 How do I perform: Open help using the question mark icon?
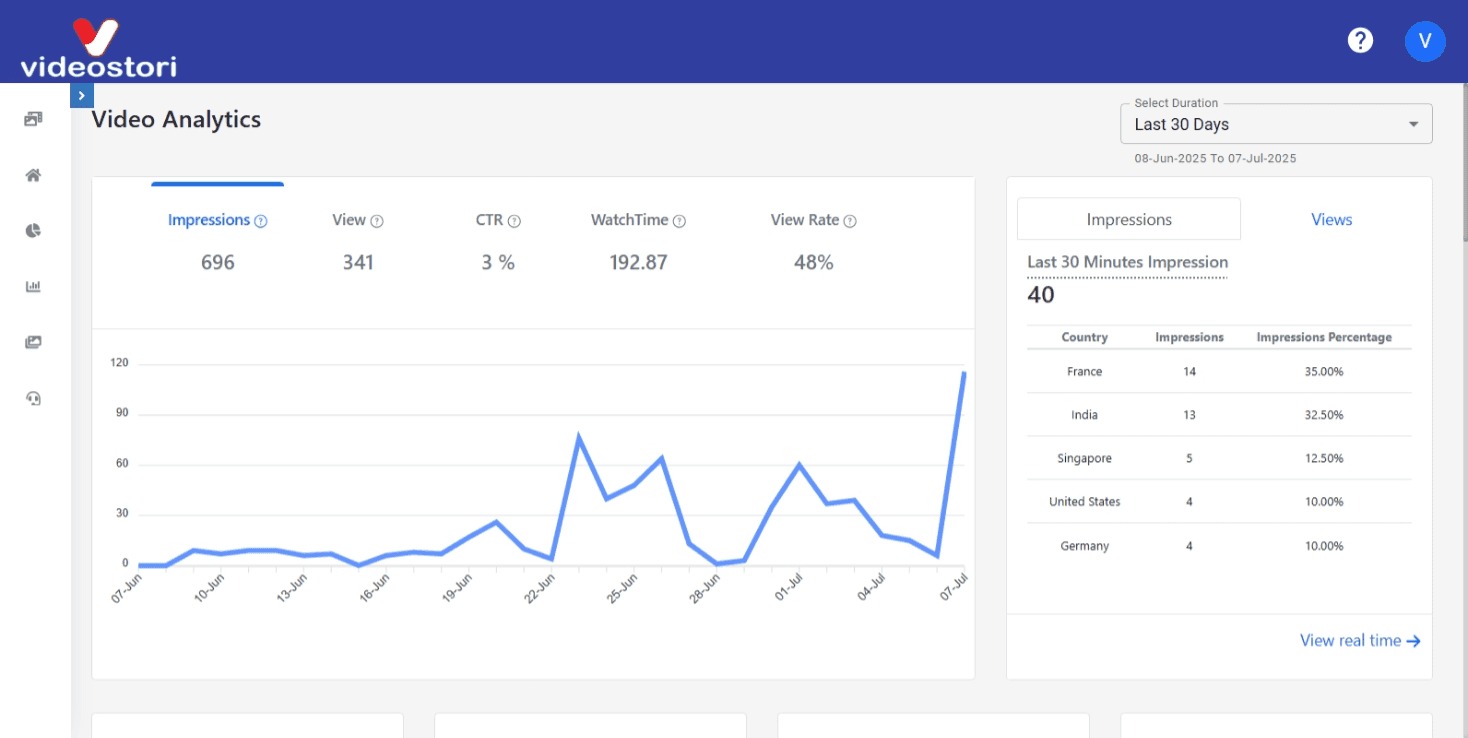coord(1360,40)
